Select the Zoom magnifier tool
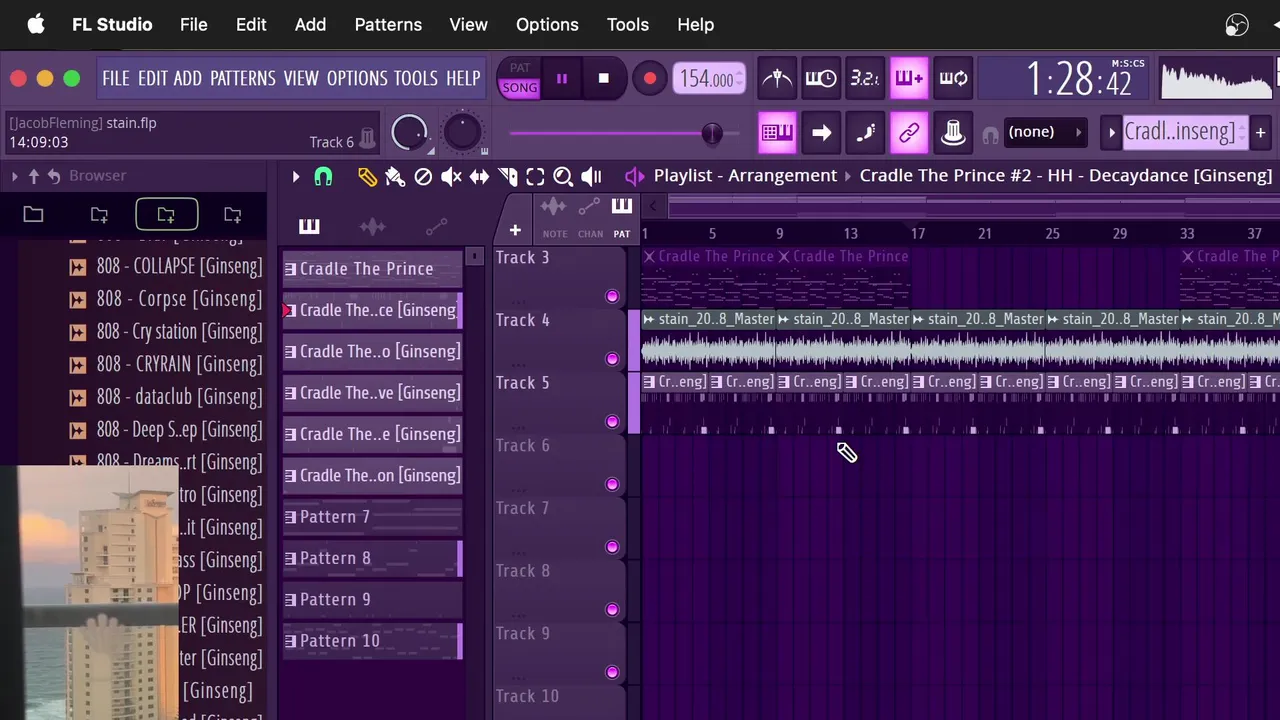The image size is (1280, 720). (x=563, y=177)
